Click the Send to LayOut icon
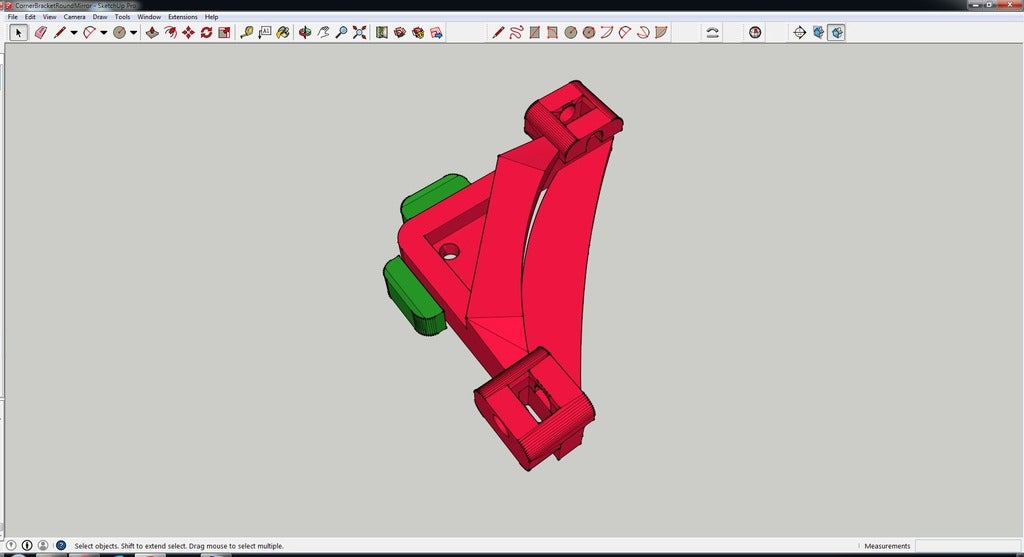Viewport: 1024px width, 557px height. (436, 32)
